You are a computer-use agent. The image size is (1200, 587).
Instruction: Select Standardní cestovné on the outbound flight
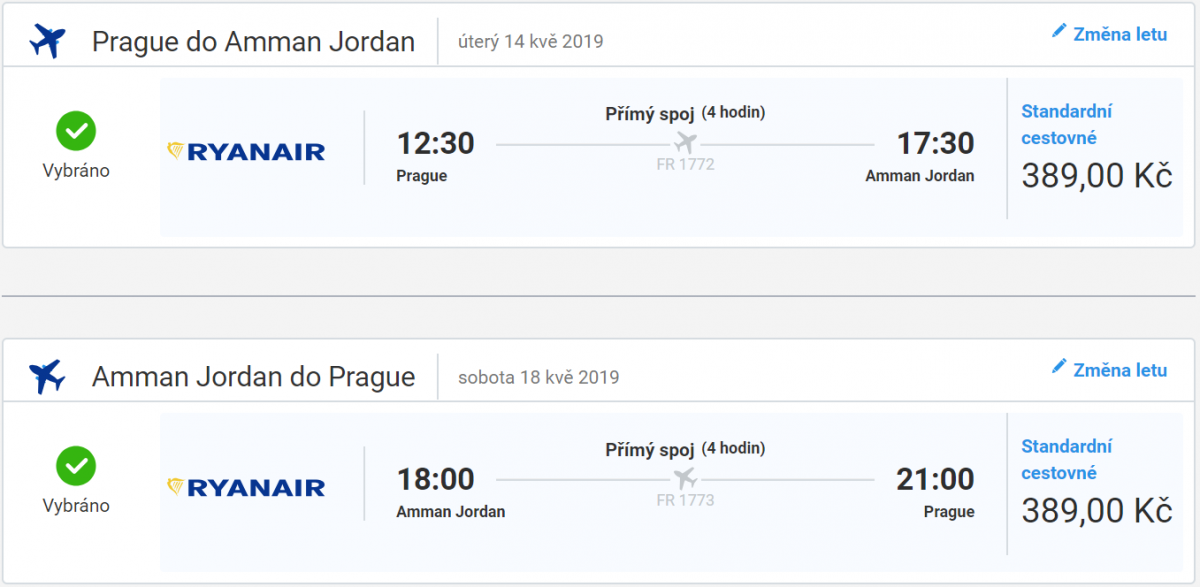click(x=1066, y=125)
